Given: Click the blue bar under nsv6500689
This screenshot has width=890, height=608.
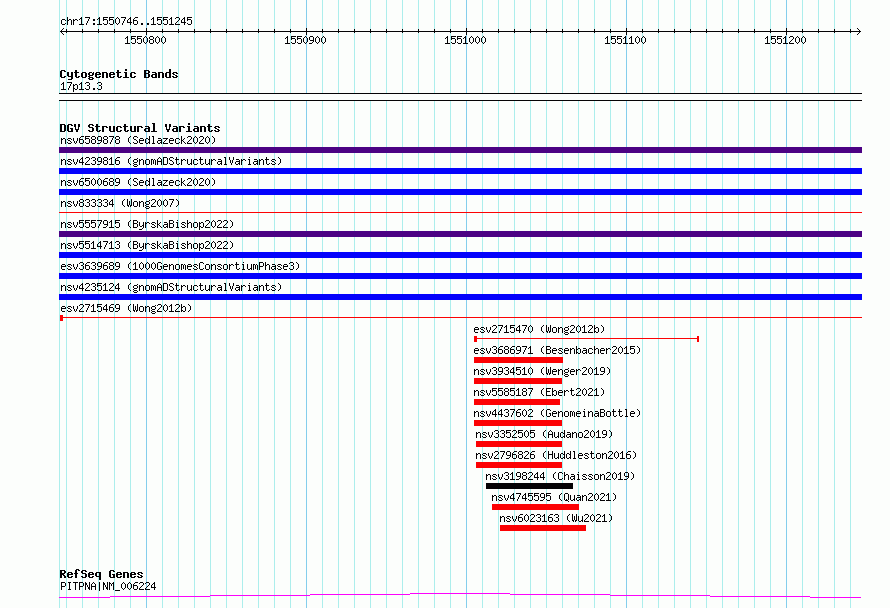Looking at the screenshot, I should point(460,192).
